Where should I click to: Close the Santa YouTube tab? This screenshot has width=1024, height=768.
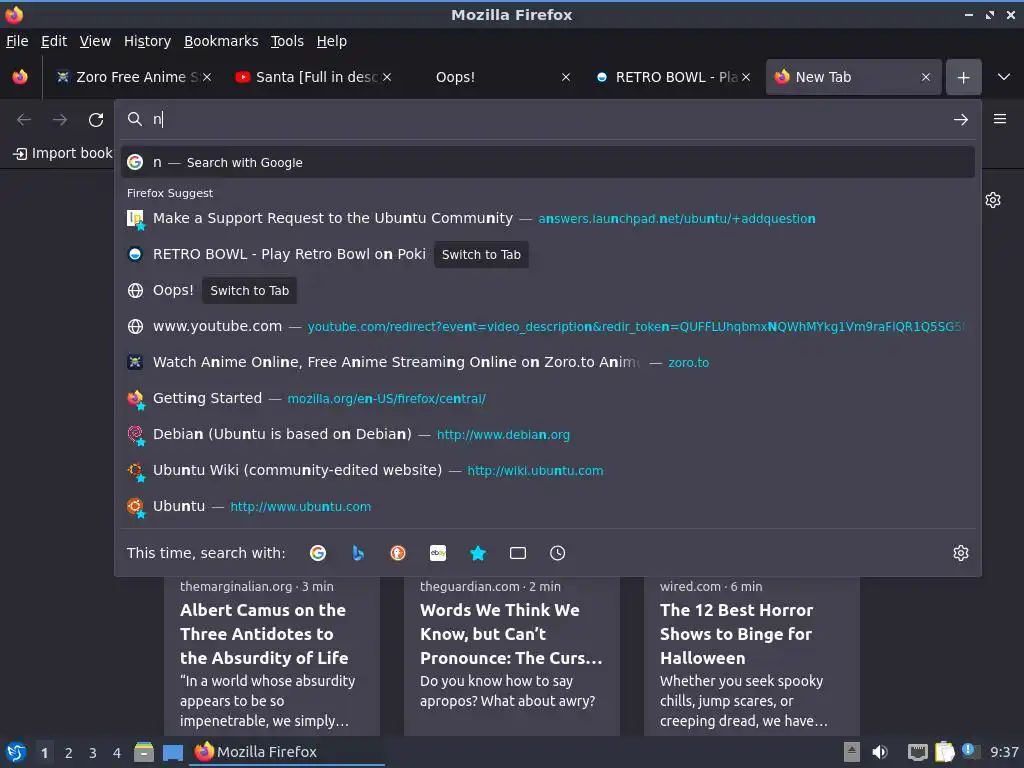pos(387,77)
